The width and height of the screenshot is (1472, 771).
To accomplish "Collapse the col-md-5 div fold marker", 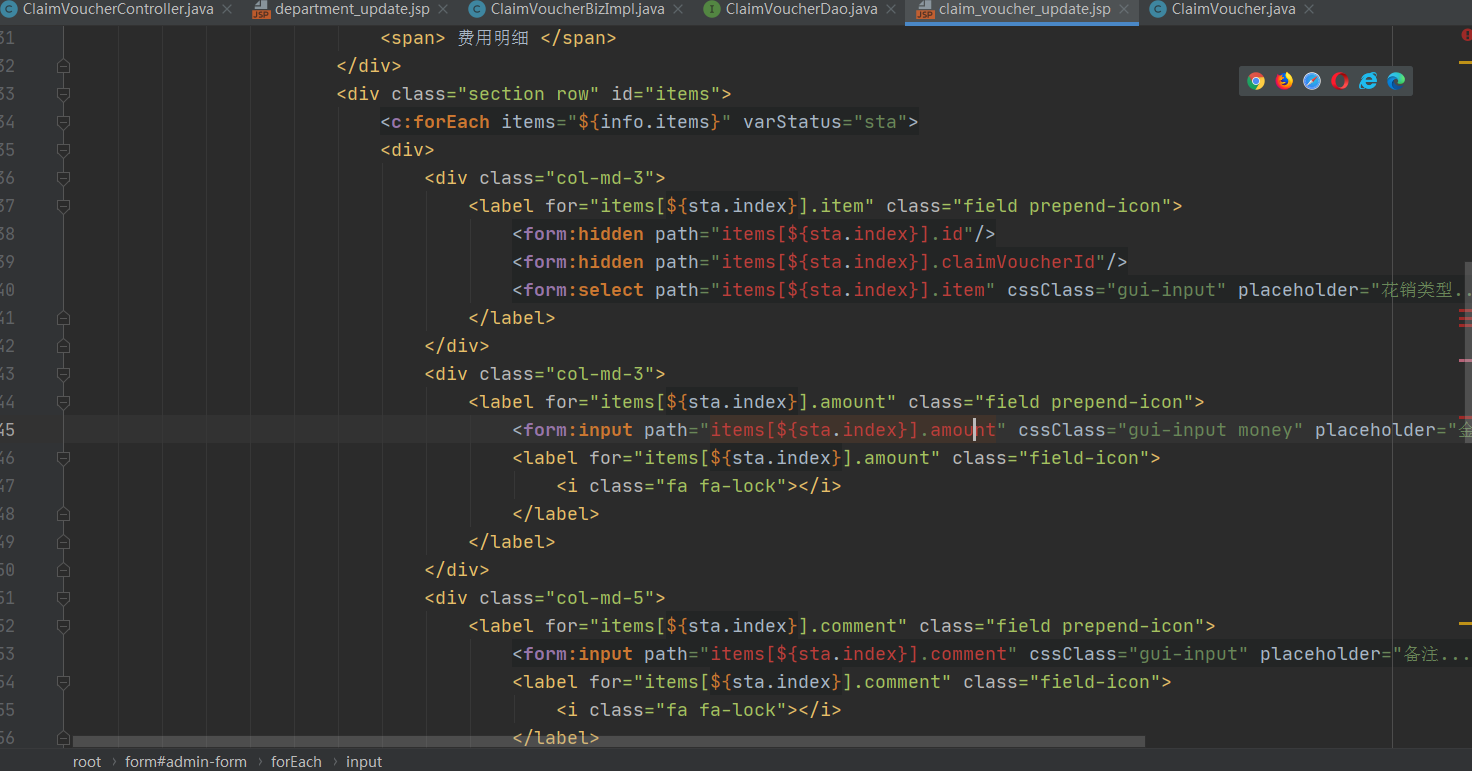I will [x=64, y=598].
